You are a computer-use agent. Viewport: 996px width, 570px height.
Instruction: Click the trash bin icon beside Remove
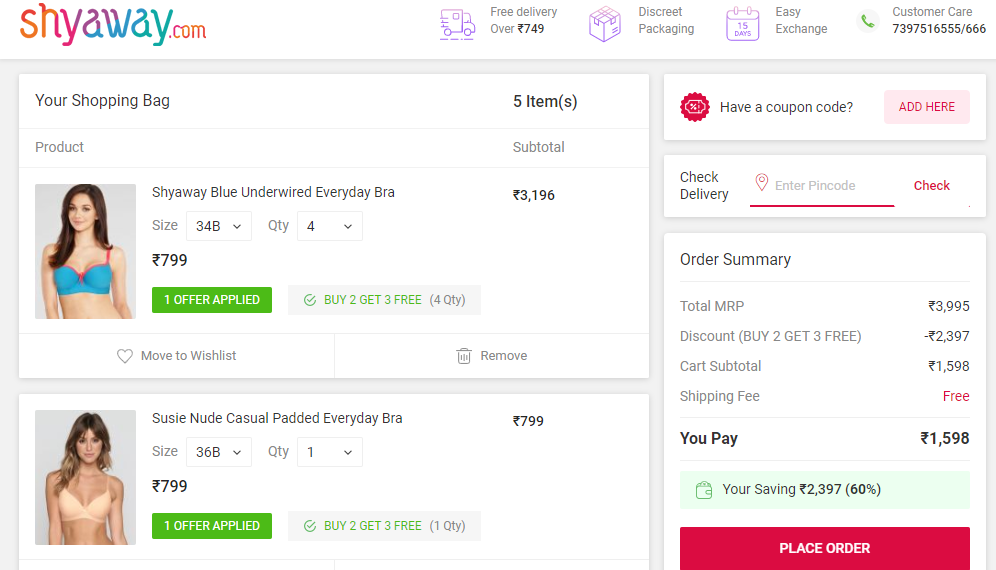point(464,356)
